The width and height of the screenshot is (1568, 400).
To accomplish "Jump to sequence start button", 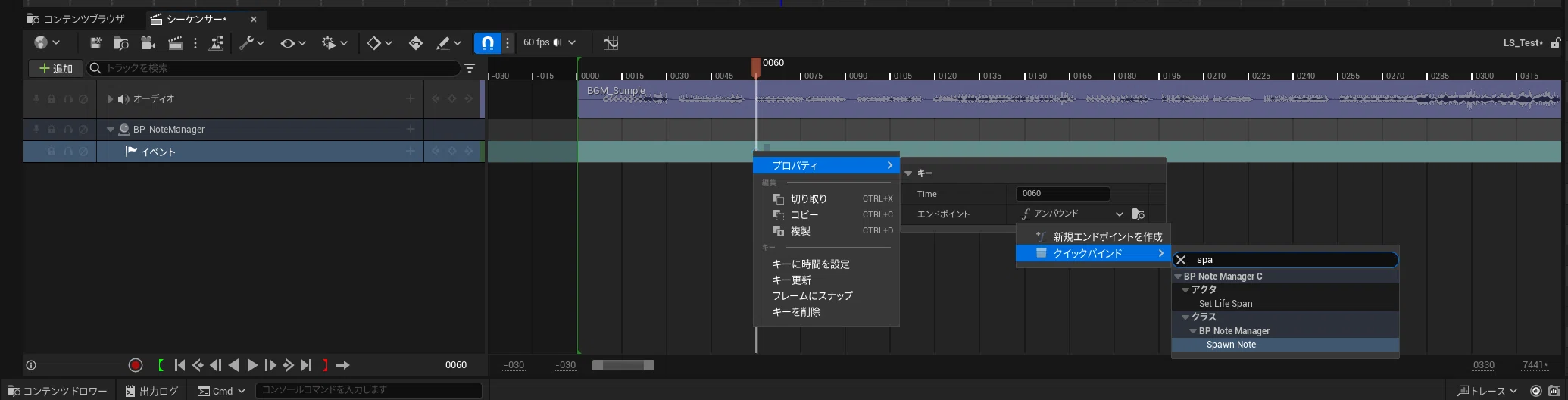I will click(180, 365).
